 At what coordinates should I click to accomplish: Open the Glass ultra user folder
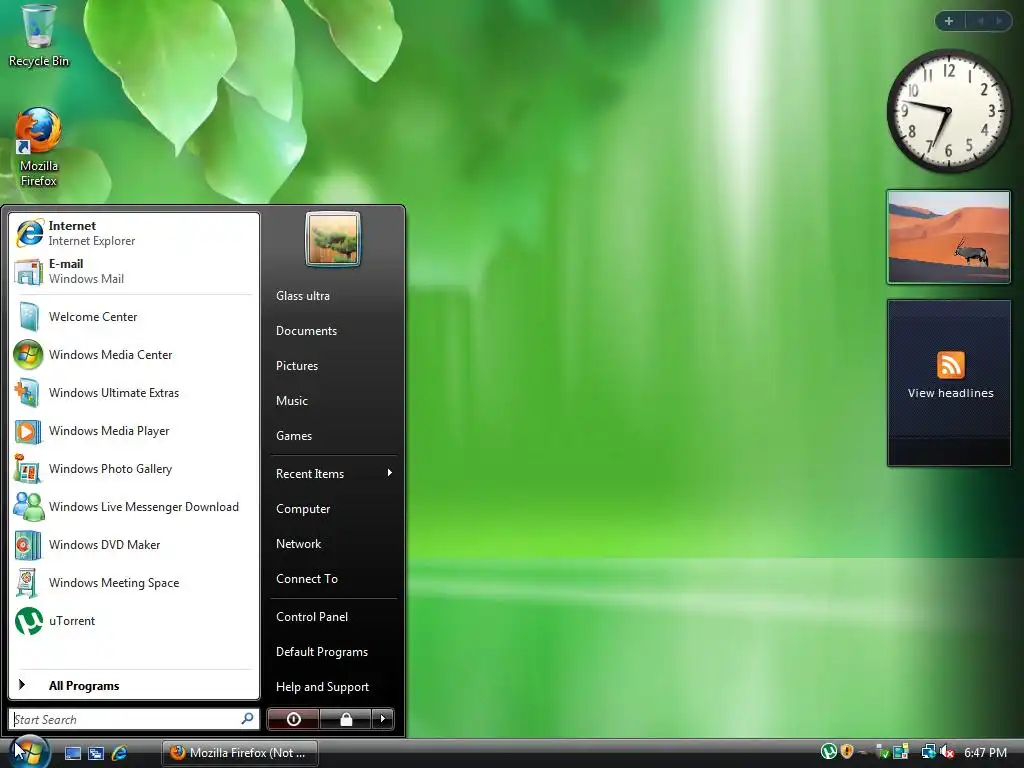[x=333, y=296]
